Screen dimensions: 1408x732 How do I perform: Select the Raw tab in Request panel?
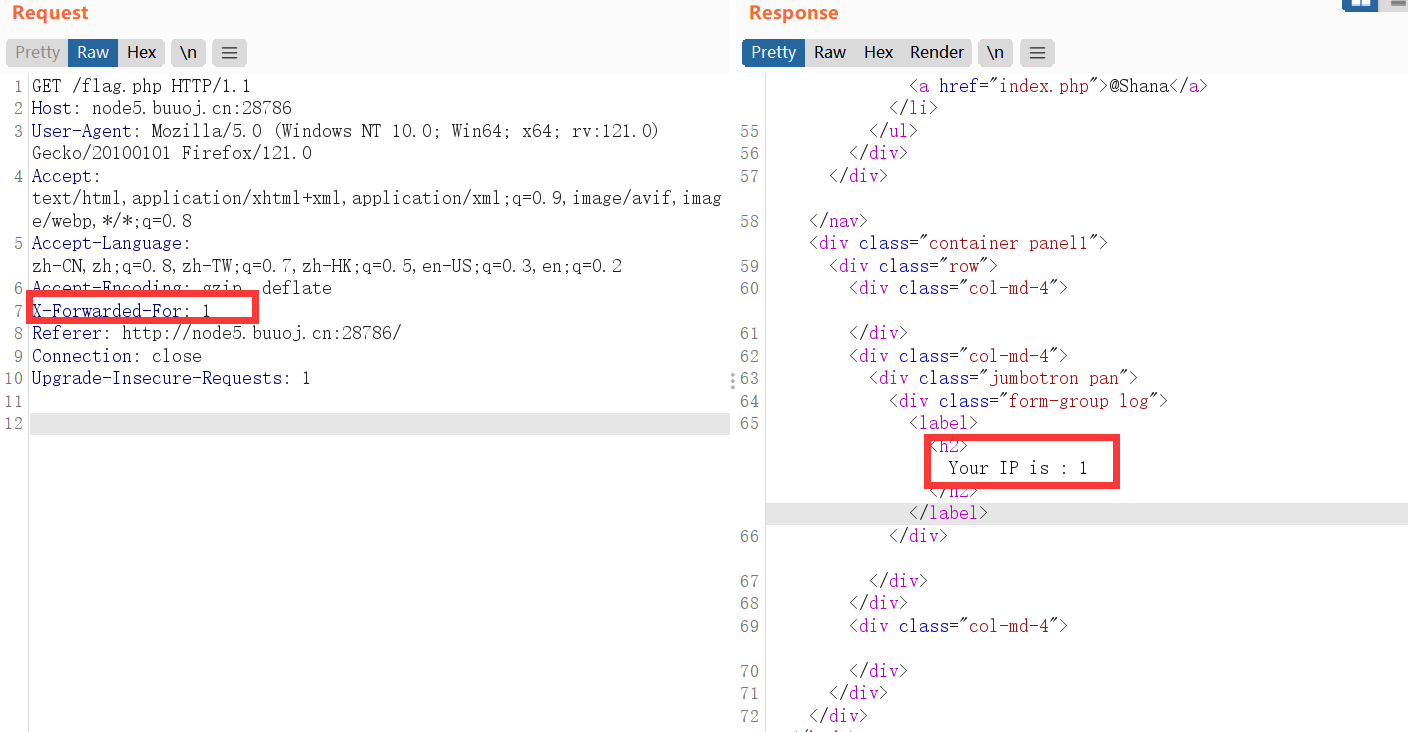[x=93, y=53]
